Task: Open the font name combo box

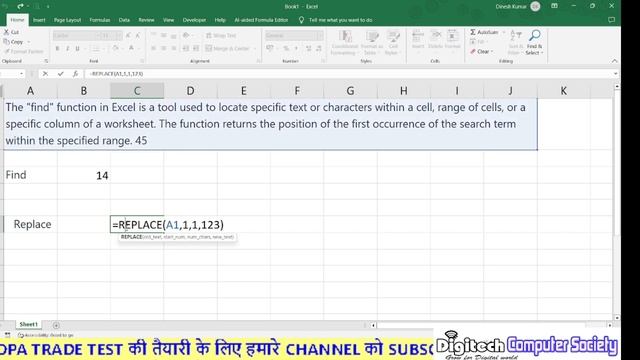Action: (x=76, y=36)
